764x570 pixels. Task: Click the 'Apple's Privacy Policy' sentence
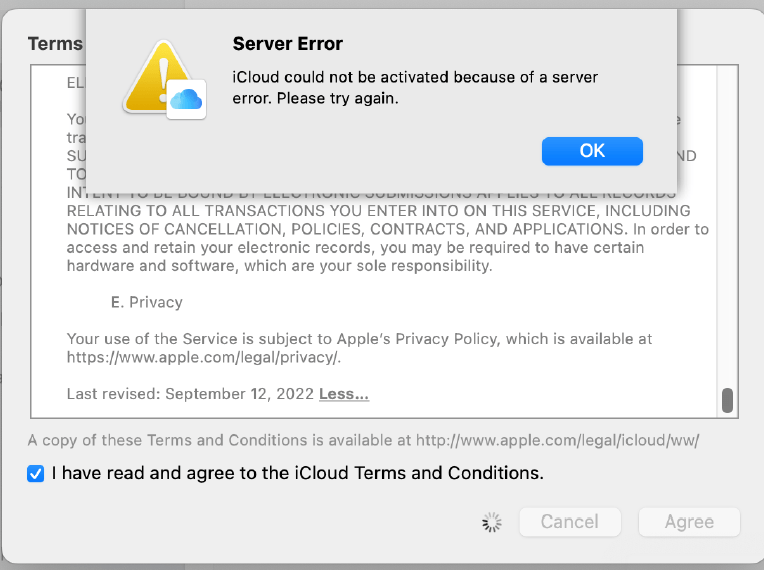click(x=359, y=339)
